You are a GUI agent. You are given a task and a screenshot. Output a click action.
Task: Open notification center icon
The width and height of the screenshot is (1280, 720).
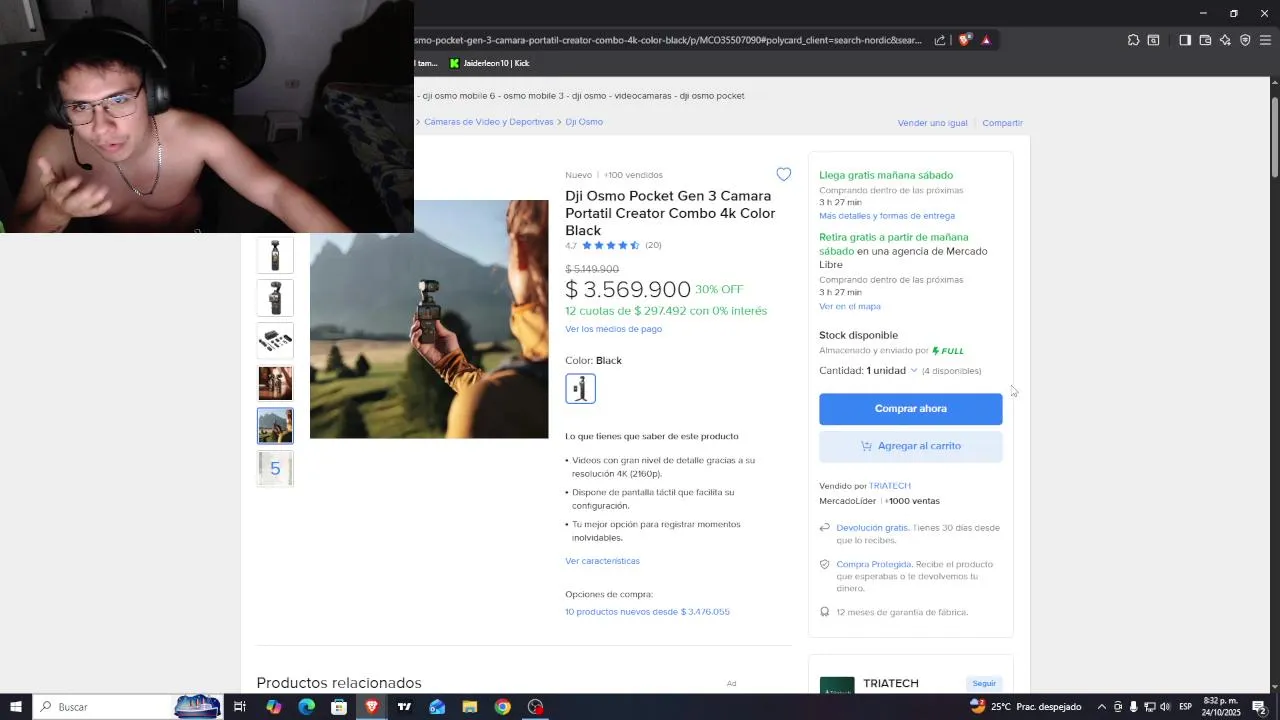1259,707
